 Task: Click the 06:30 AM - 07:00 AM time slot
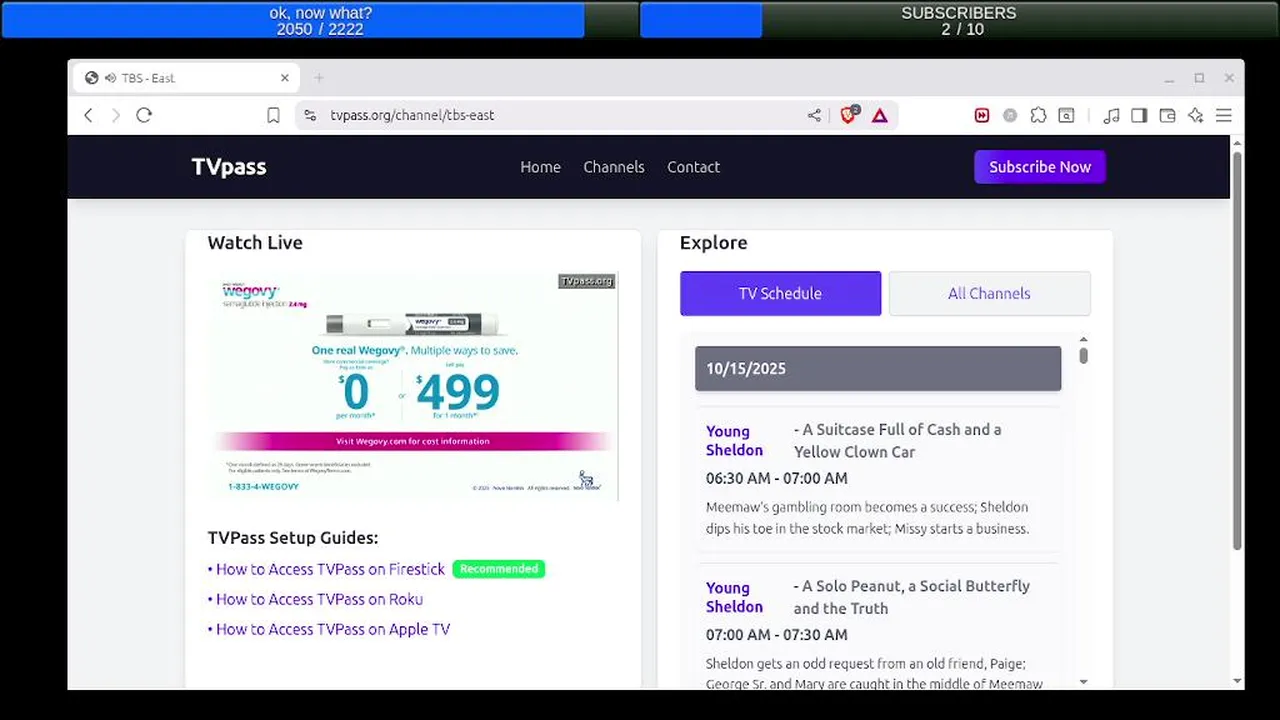pos(777,478)
